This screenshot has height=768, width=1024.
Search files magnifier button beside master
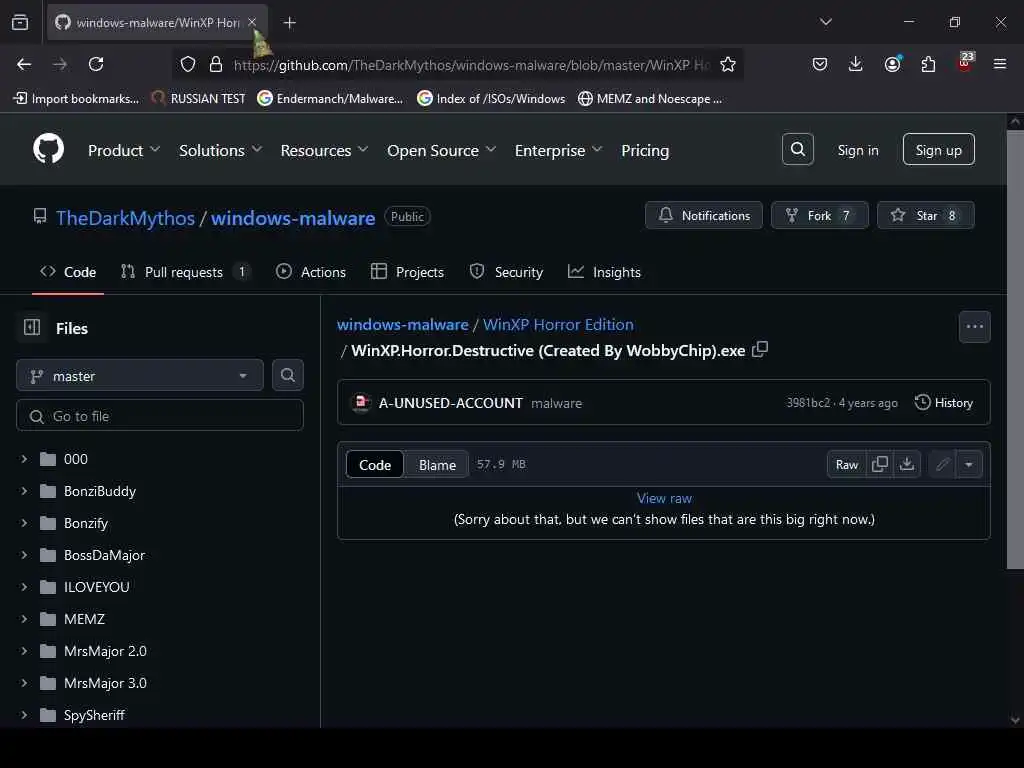[x=287, y=375]
